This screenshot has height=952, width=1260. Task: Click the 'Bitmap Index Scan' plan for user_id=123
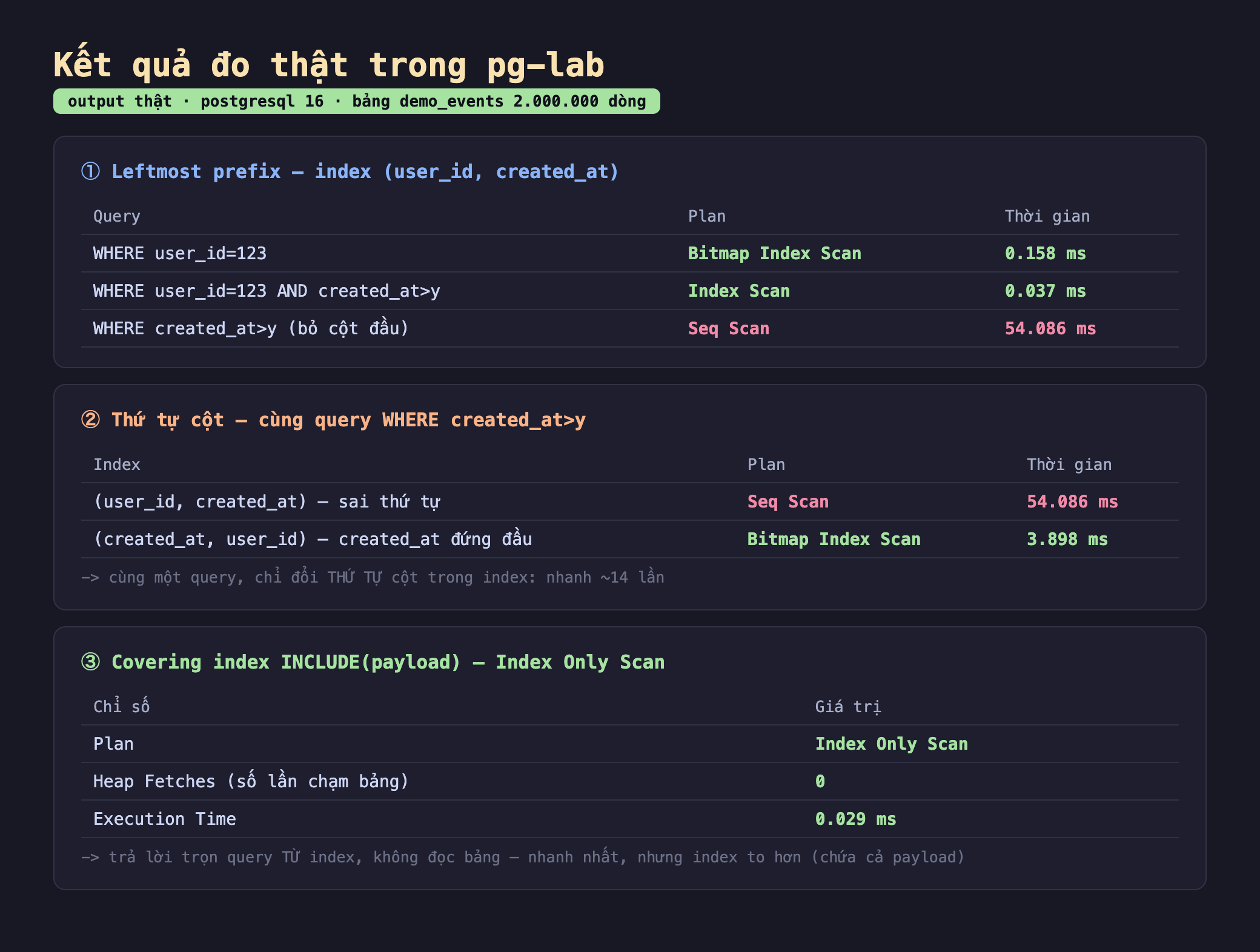775,253
